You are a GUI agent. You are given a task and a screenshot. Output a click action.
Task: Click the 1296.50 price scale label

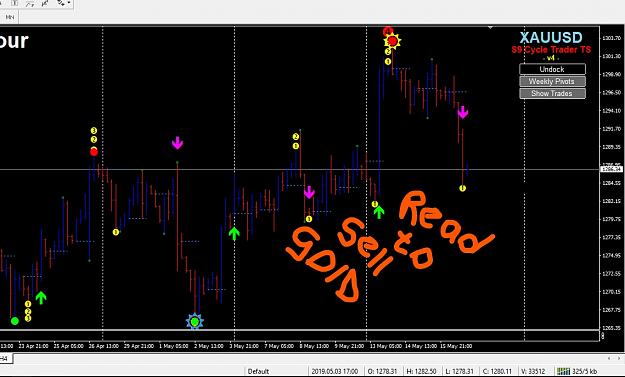(x=611, y=92)
